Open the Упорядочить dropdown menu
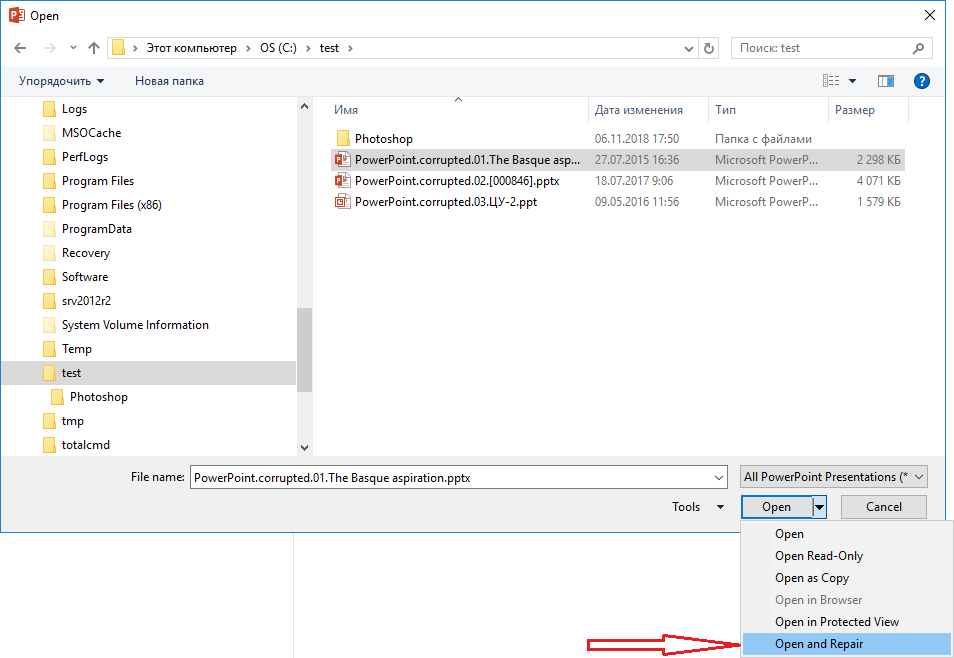954x658 pixels. [61, 81]
